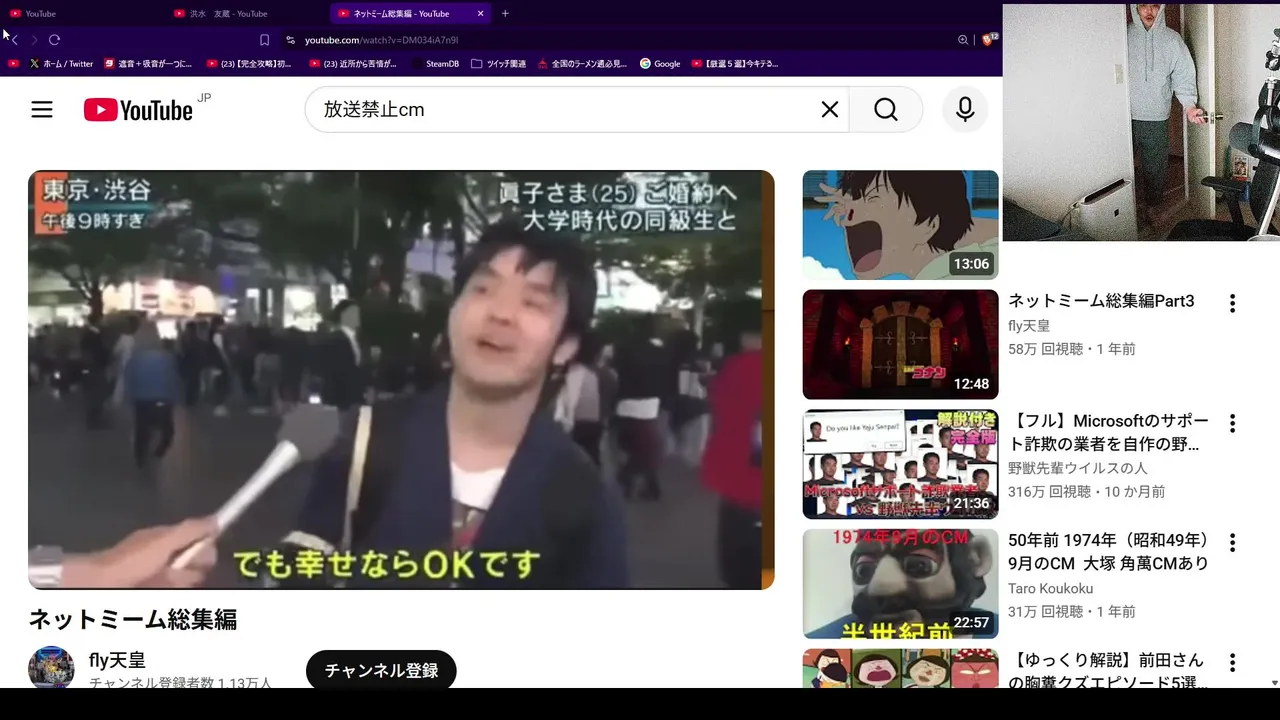Open 全国のラーメン過必見 bookmark
The height and width of the screenshot is (720, 1280).
[x=583, y=63]
